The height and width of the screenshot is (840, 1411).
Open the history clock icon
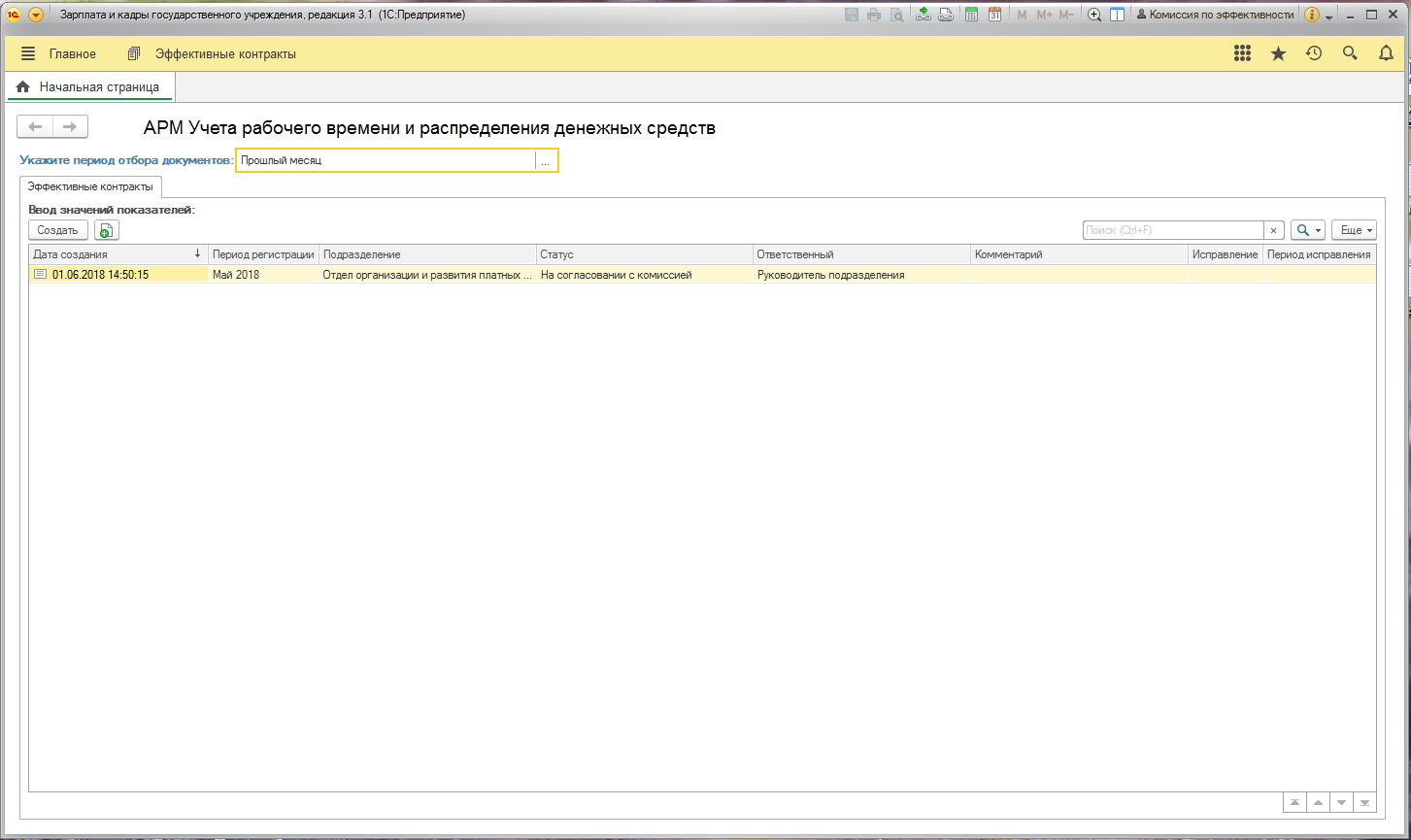1314,54
